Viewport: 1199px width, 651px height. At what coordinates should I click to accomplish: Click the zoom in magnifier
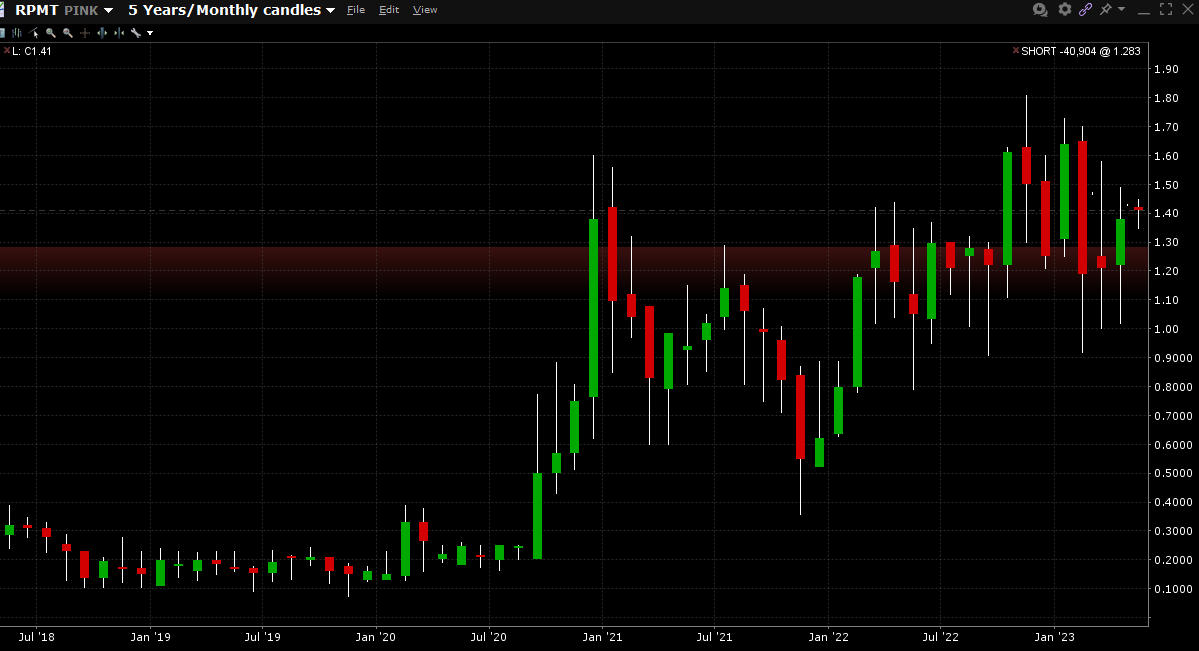pyautogui.click(x=50, y=33)
